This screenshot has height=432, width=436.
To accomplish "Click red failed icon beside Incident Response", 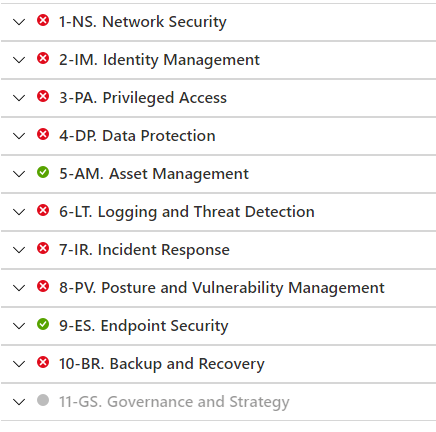I will coord(43,248).
